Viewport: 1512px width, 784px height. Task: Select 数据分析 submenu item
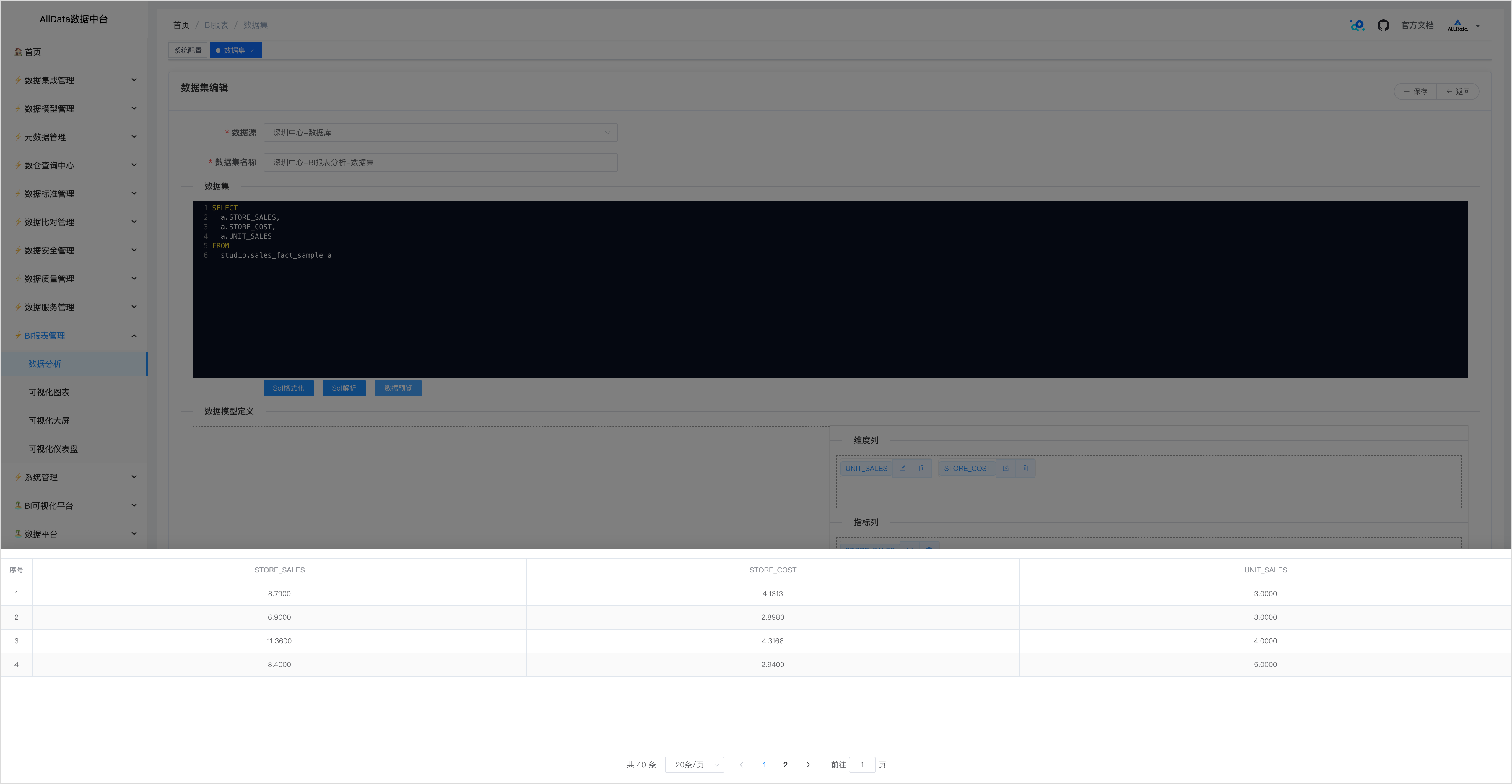point(74,364)
